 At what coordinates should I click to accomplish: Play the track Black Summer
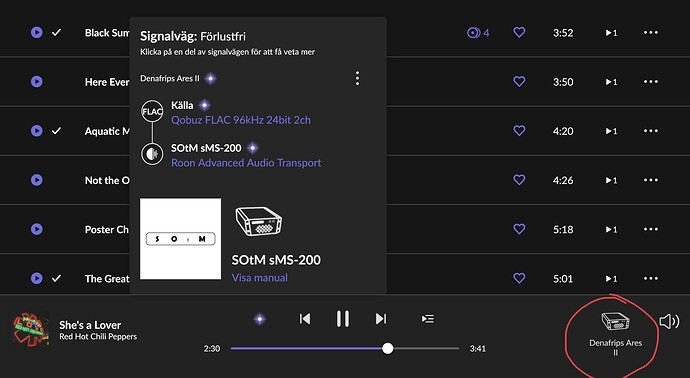37,33
